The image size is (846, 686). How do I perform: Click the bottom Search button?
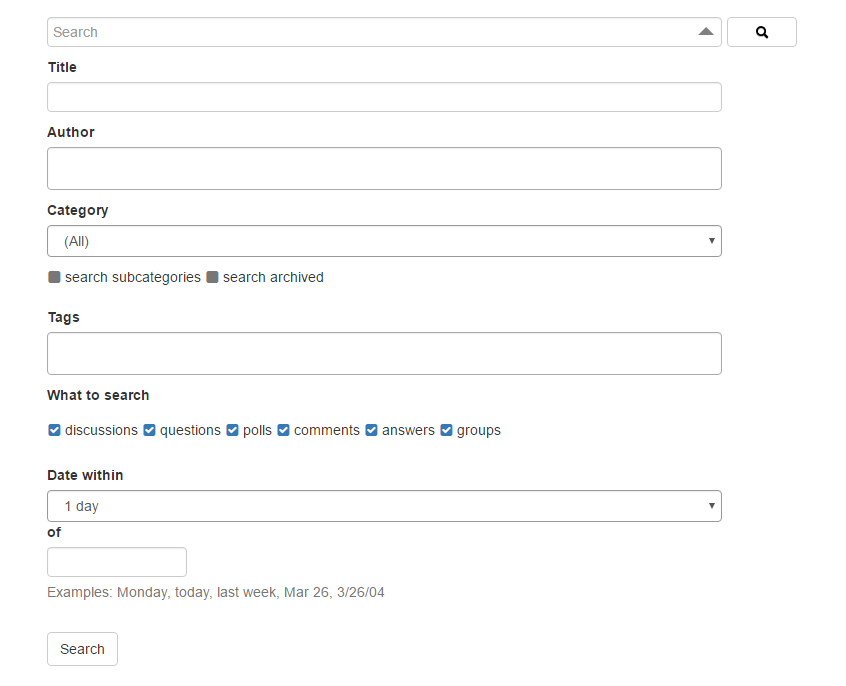click(82, 649)
